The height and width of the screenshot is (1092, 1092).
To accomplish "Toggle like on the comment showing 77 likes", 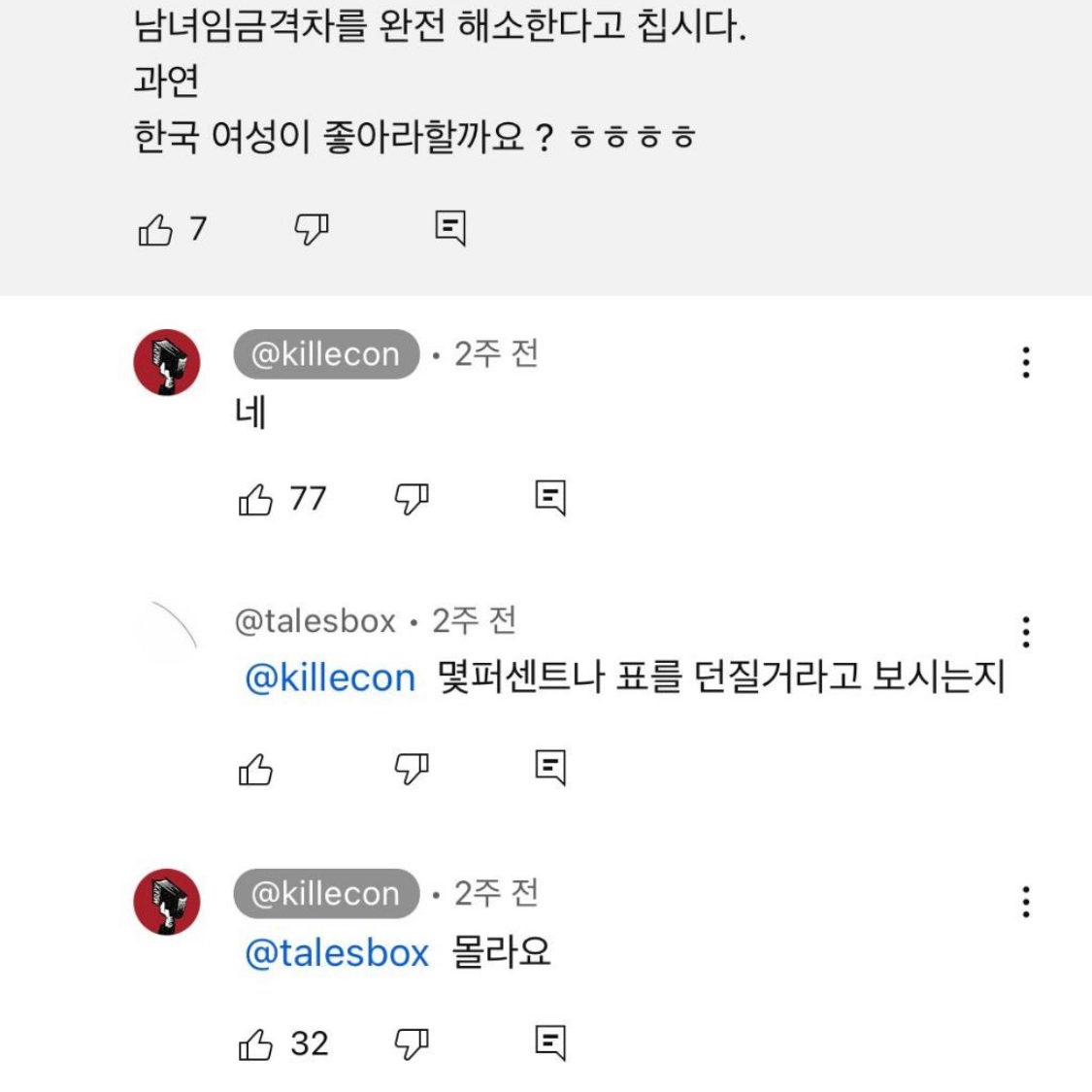I will [x=257, y=499].
